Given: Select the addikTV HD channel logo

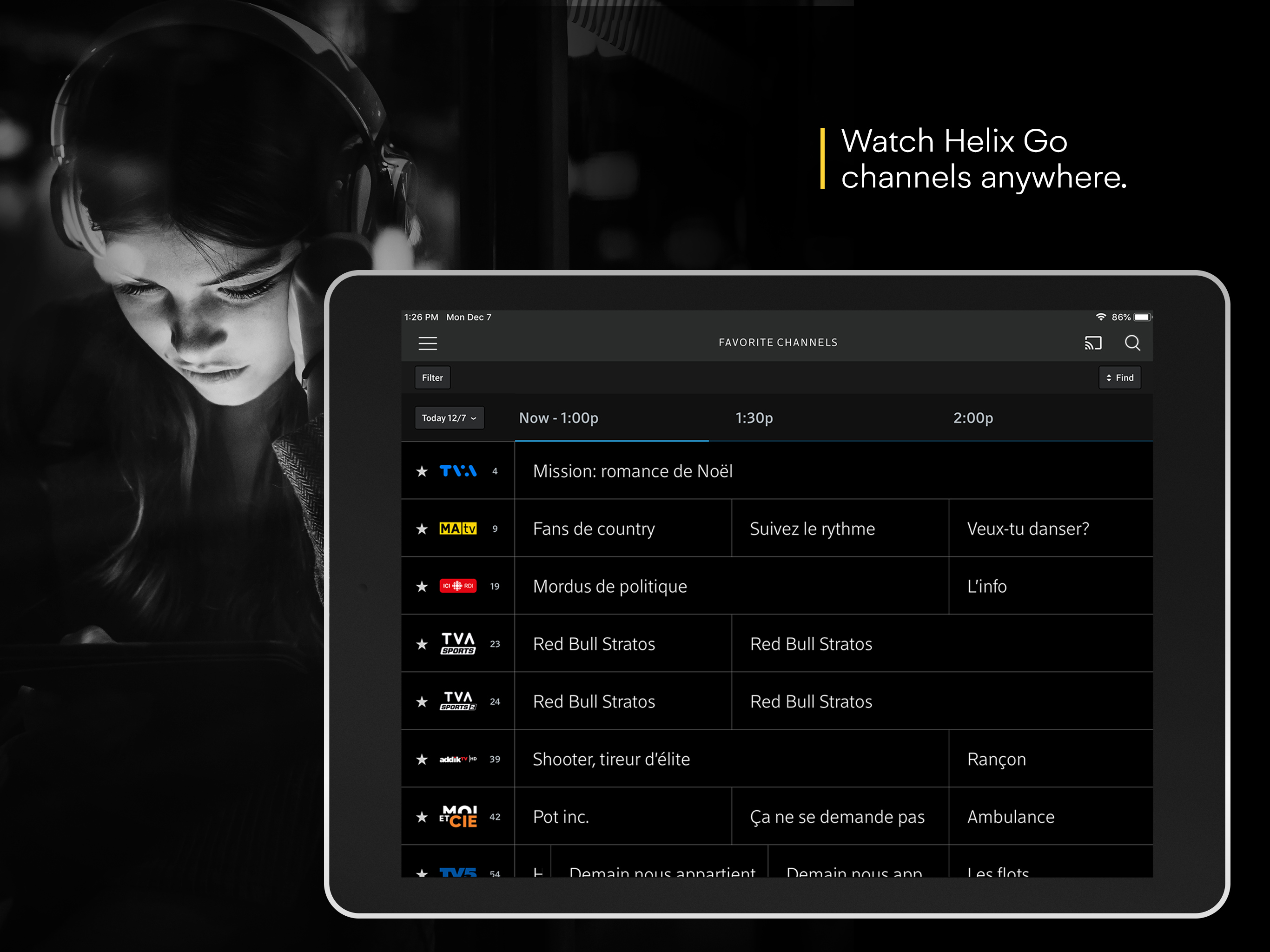Looking at the screenshot, I should coord(457,759).
